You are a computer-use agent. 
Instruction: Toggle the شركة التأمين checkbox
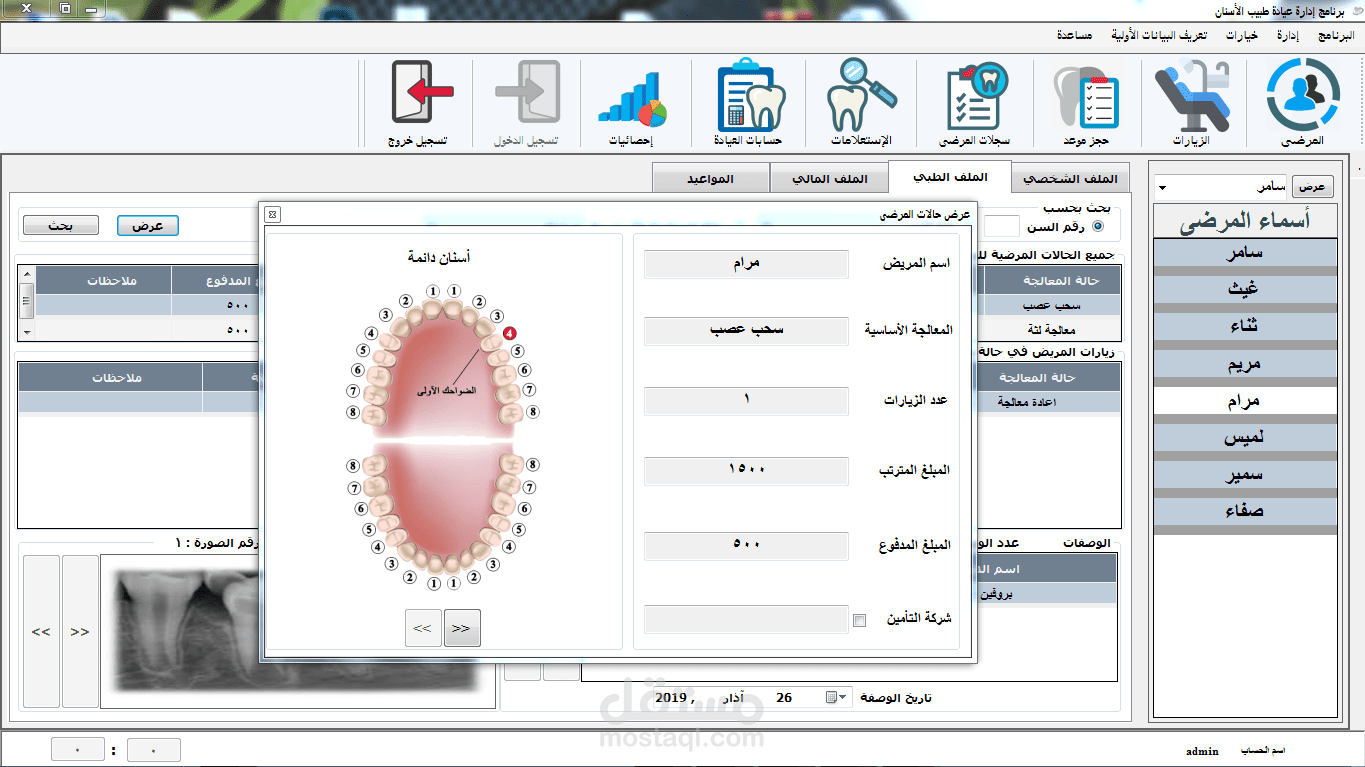click(x=859, y=620)
